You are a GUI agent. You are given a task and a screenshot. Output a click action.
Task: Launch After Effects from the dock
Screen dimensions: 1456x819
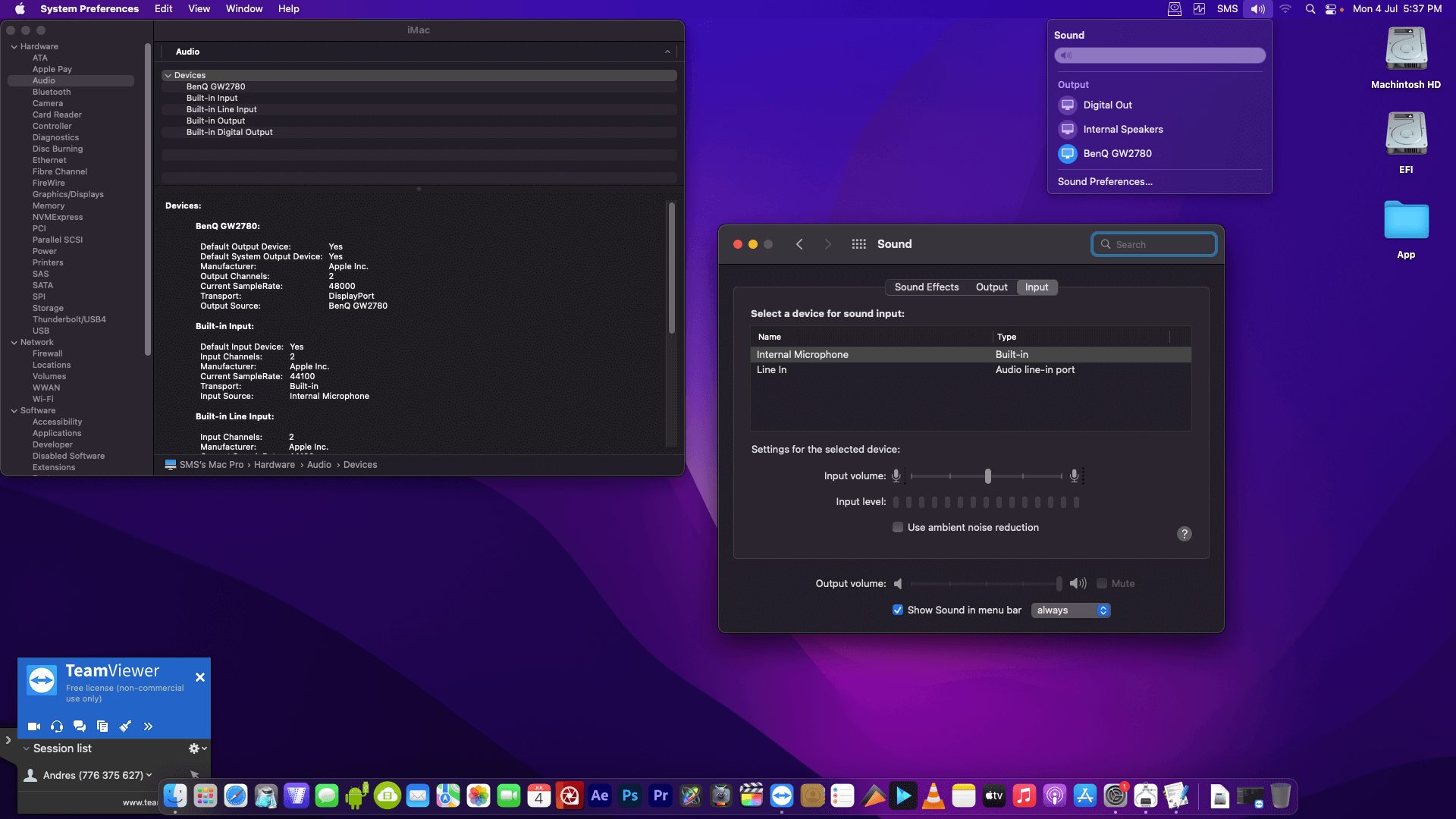[x=600, y=795]
